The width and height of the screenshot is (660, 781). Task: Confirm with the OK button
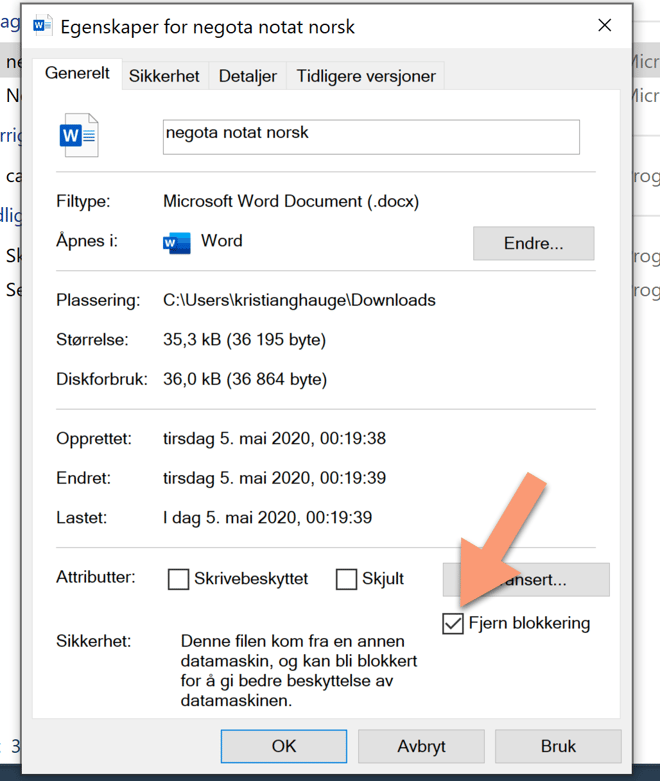(284, 746)
